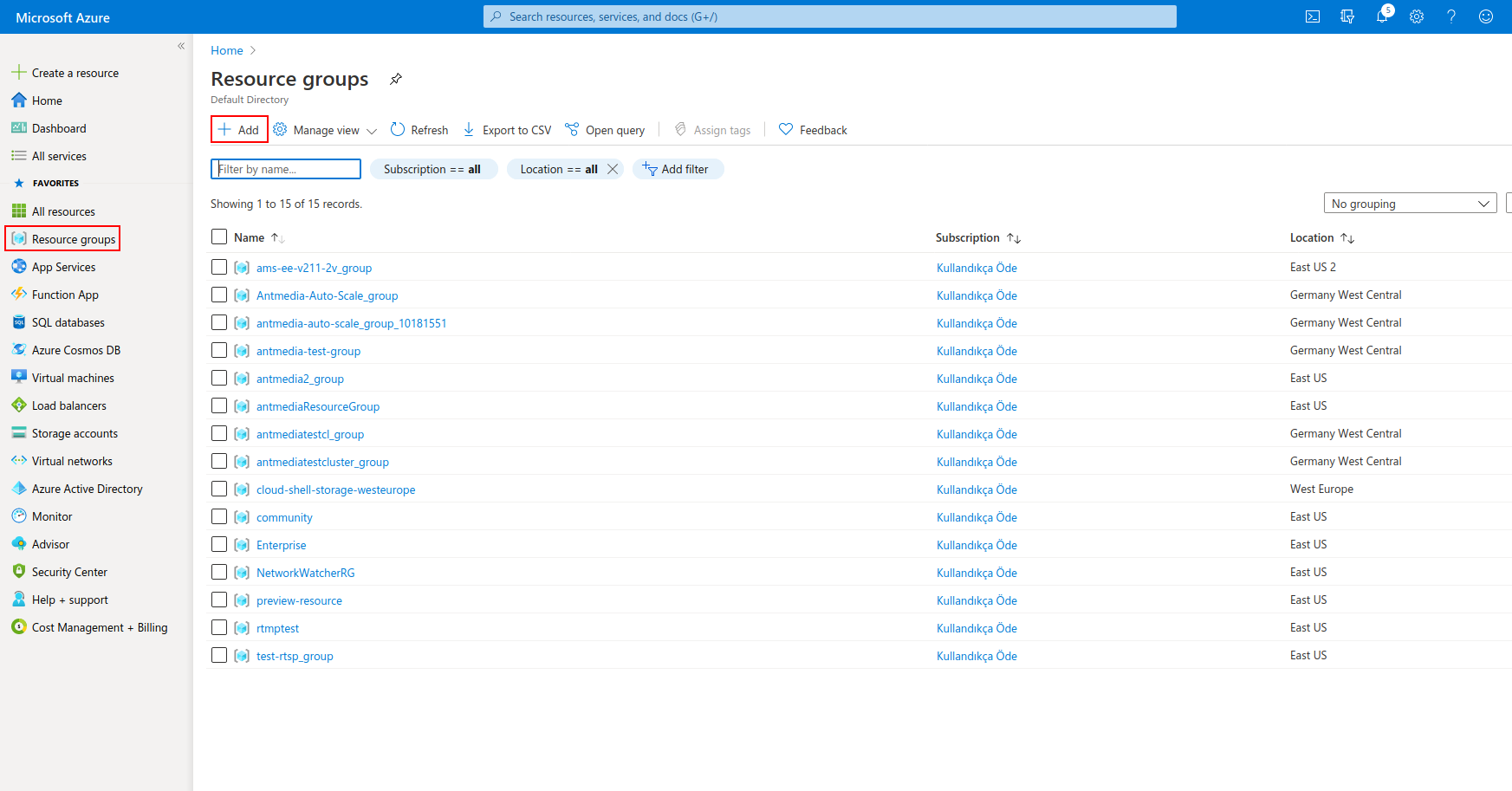Viewport: 1512px width, 791px height.
Task: Open portal settings gear
Action: 1417,16
